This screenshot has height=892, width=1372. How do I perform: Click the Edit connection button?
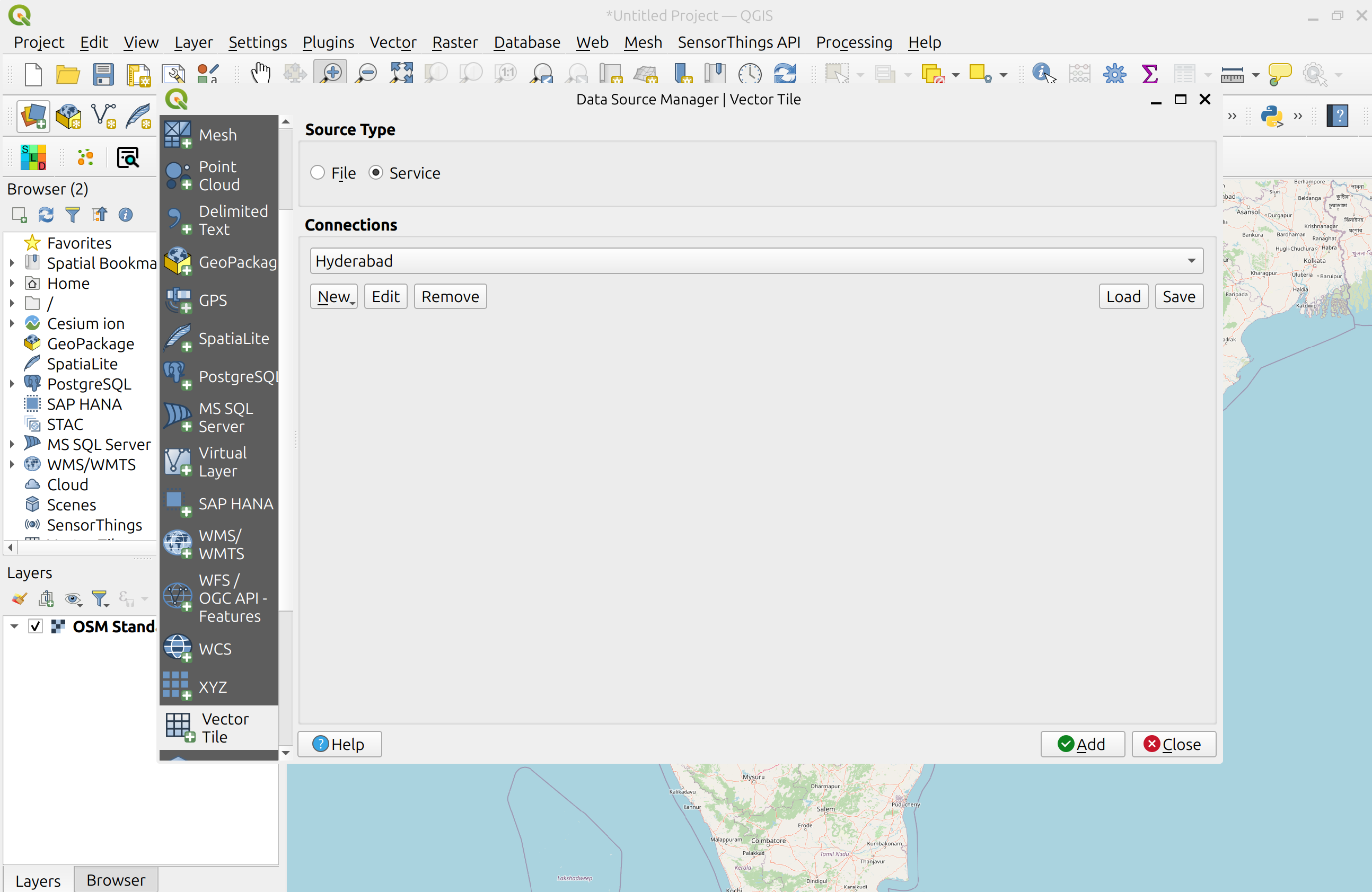pyautogui.click(x=385, y=296)
